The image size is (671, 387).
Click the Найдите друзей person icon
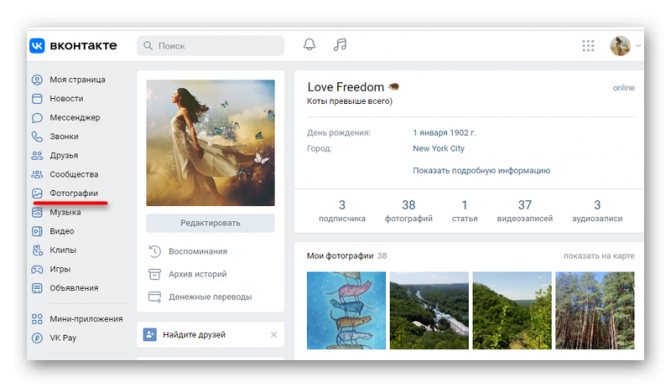point(150,334)
